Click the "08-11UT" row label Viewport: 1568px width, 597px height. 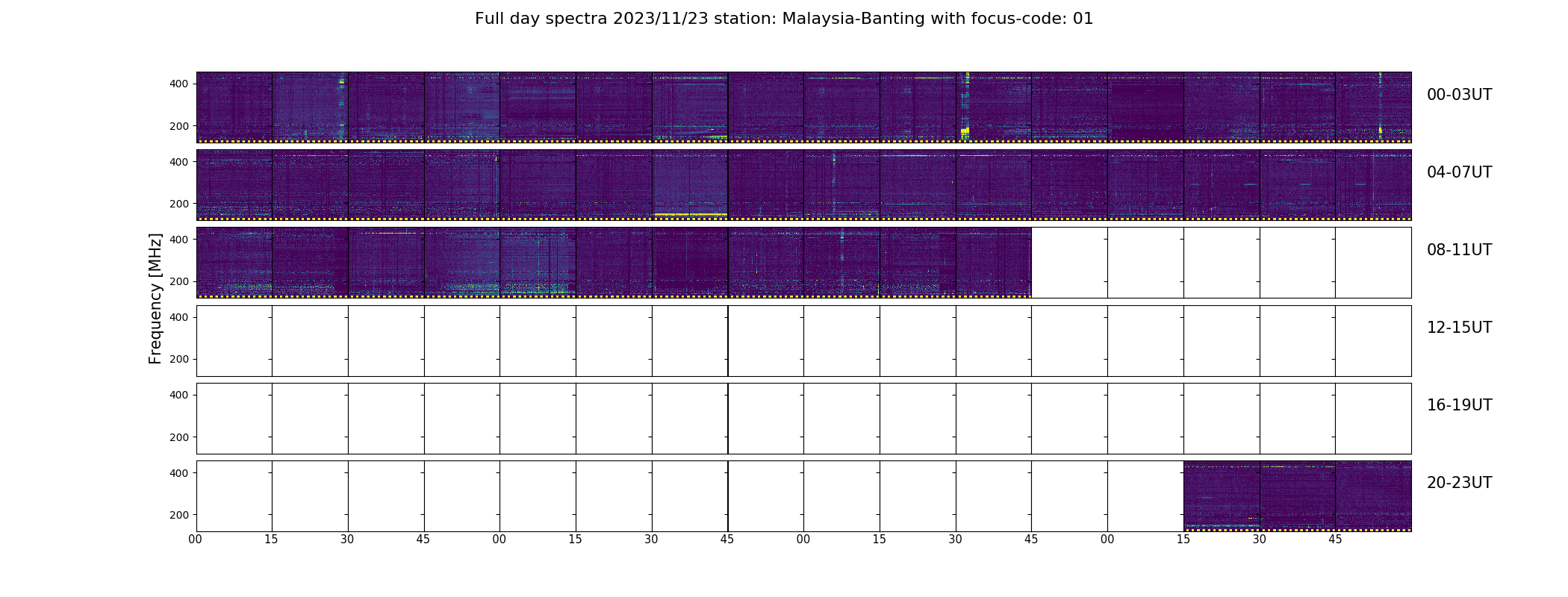pyautogui.click(x=1459, y=250)
